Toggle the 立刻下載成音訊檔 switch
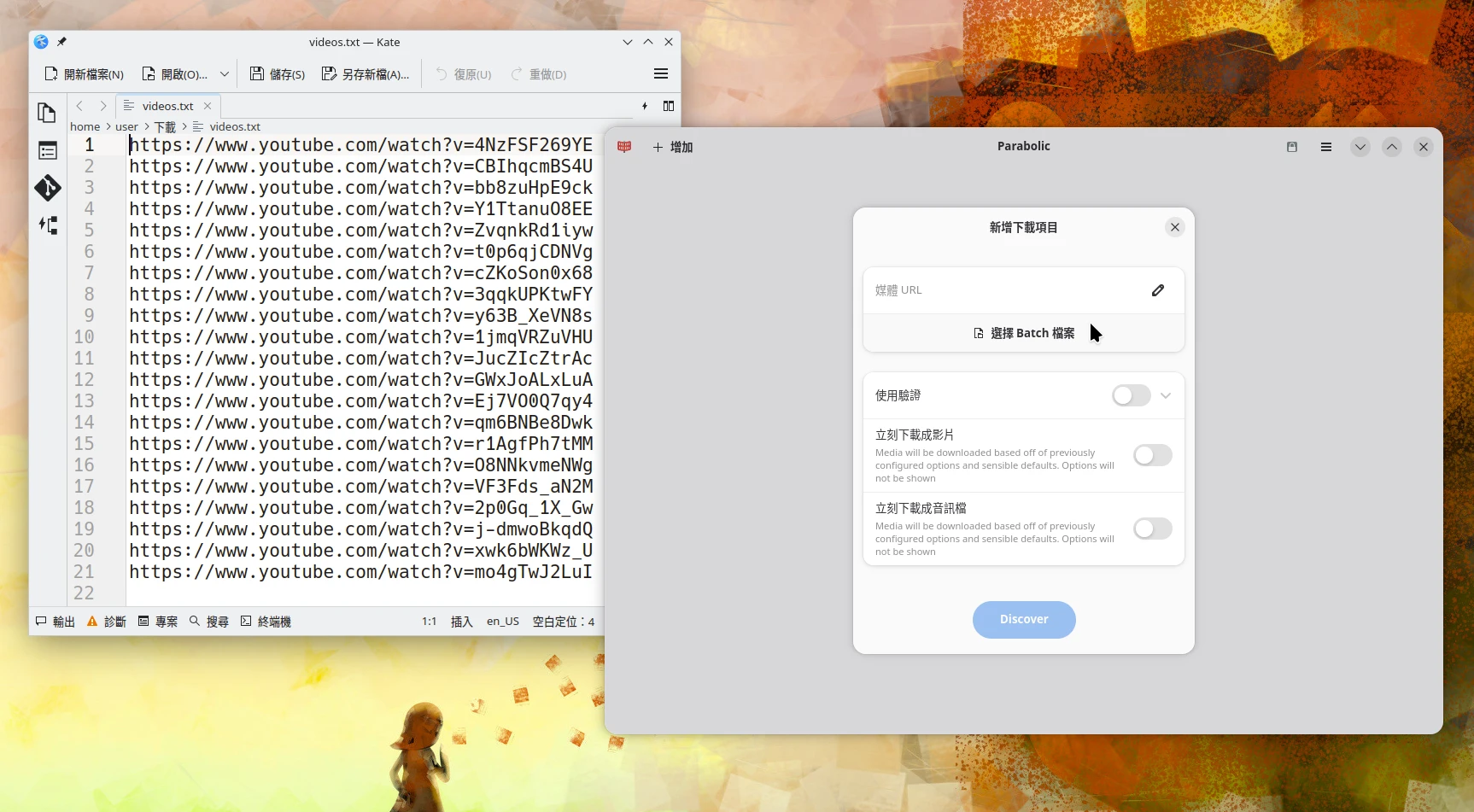1474x812 pixels. click(1153, 529)
